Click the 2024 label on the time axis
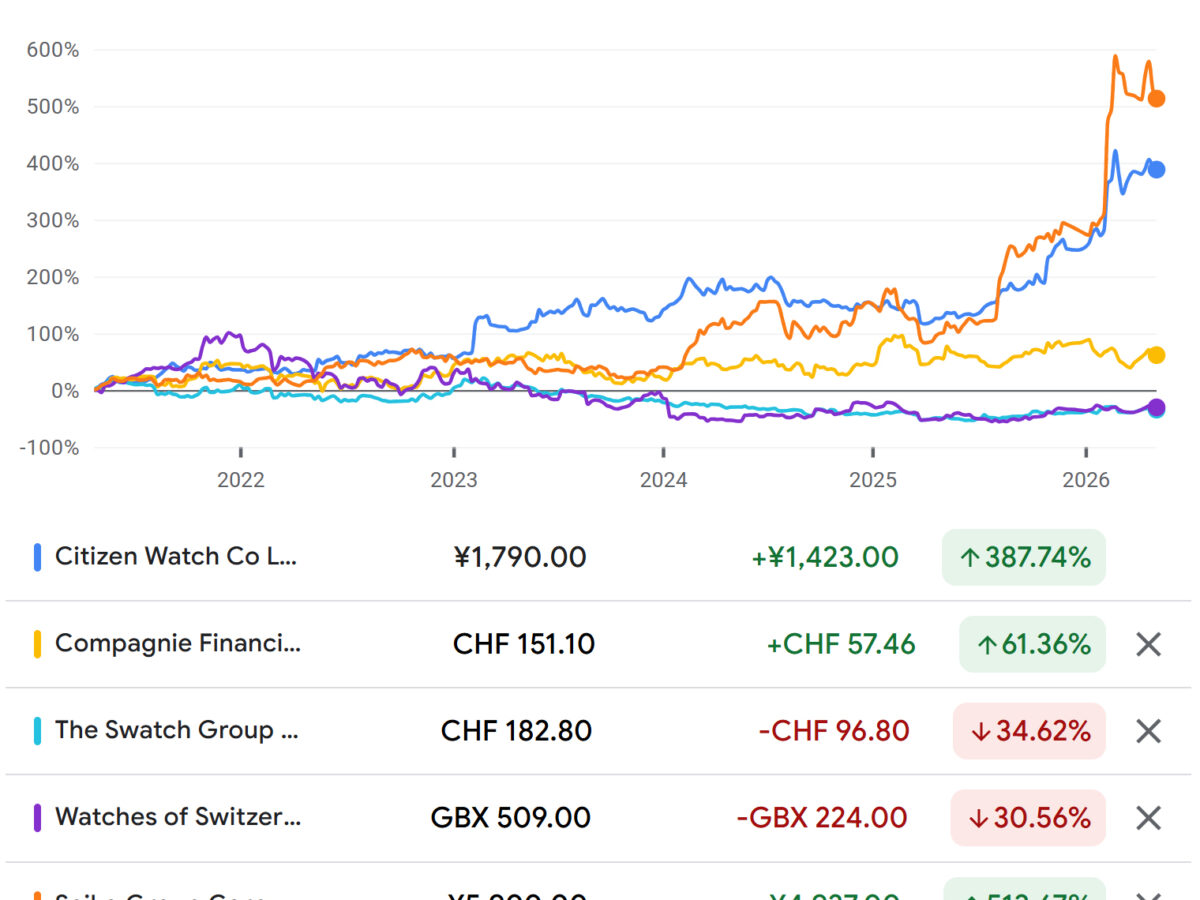This screenshot has height=900, width=1200. tap(663, 480)
